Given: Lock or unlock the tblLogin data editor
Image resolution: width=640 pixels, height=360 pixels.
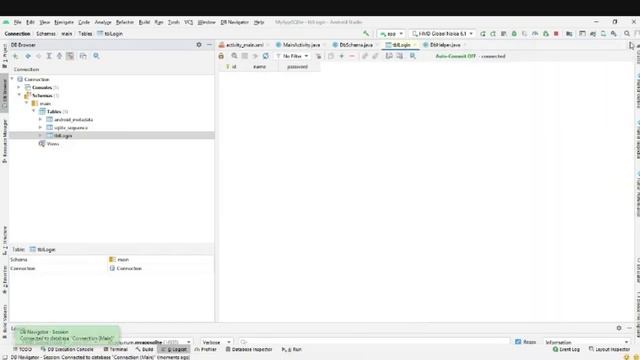Looking at the screenshot, I should 221,56.
